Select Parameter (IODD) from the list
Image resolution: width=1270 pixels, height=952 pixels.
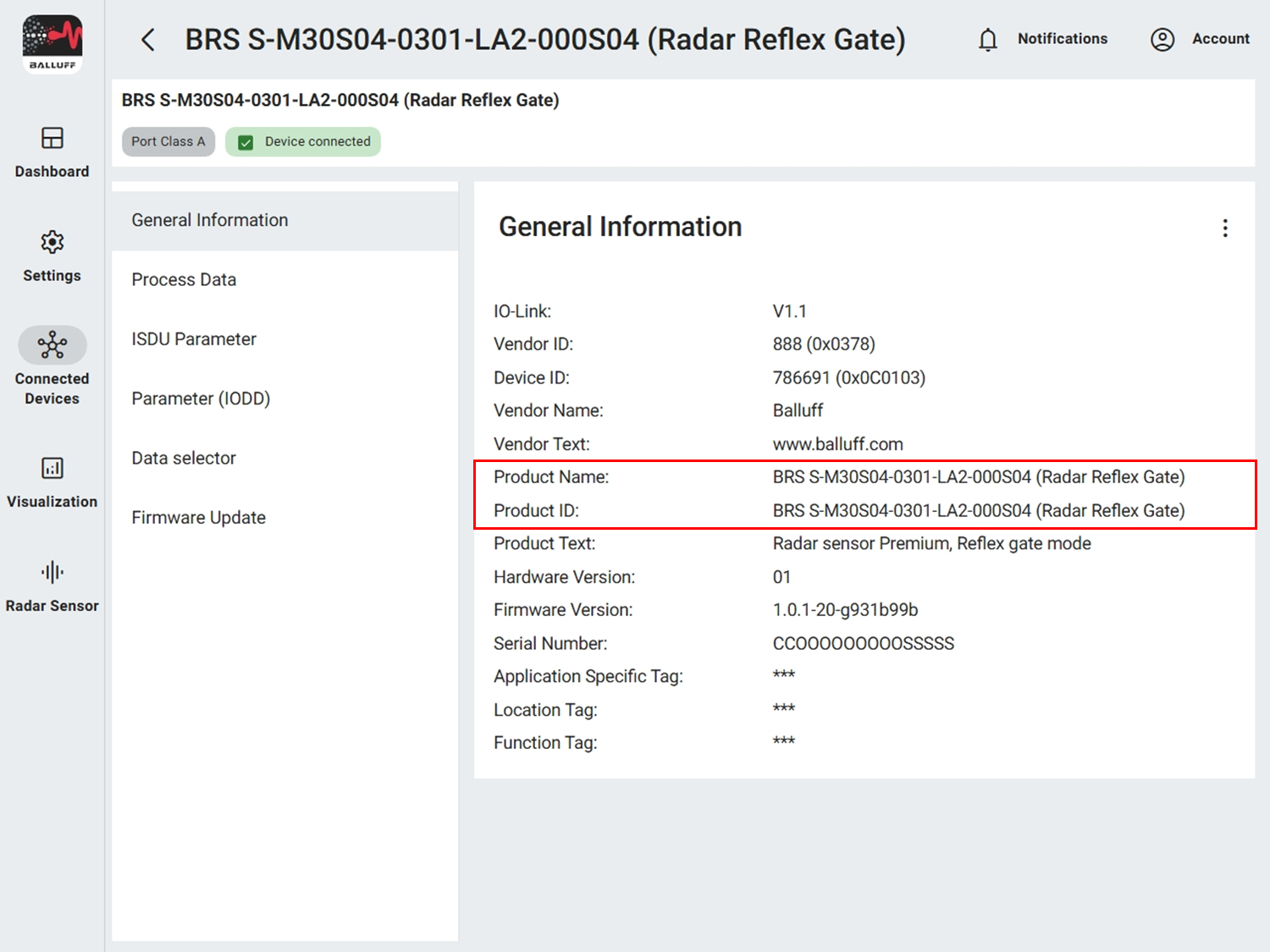pyautogui.click(x=201, y=399)
